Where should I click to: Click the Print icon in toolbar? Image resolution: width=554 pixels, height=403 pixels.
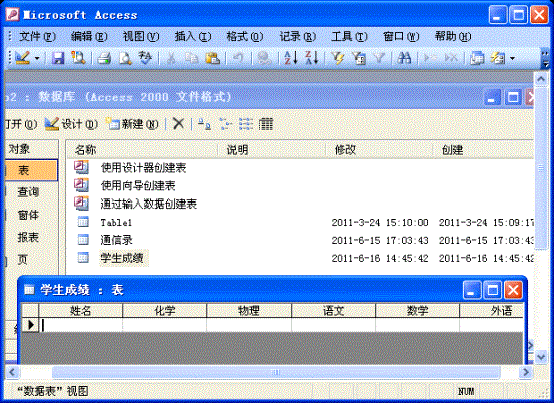click(x=104, y=58)
